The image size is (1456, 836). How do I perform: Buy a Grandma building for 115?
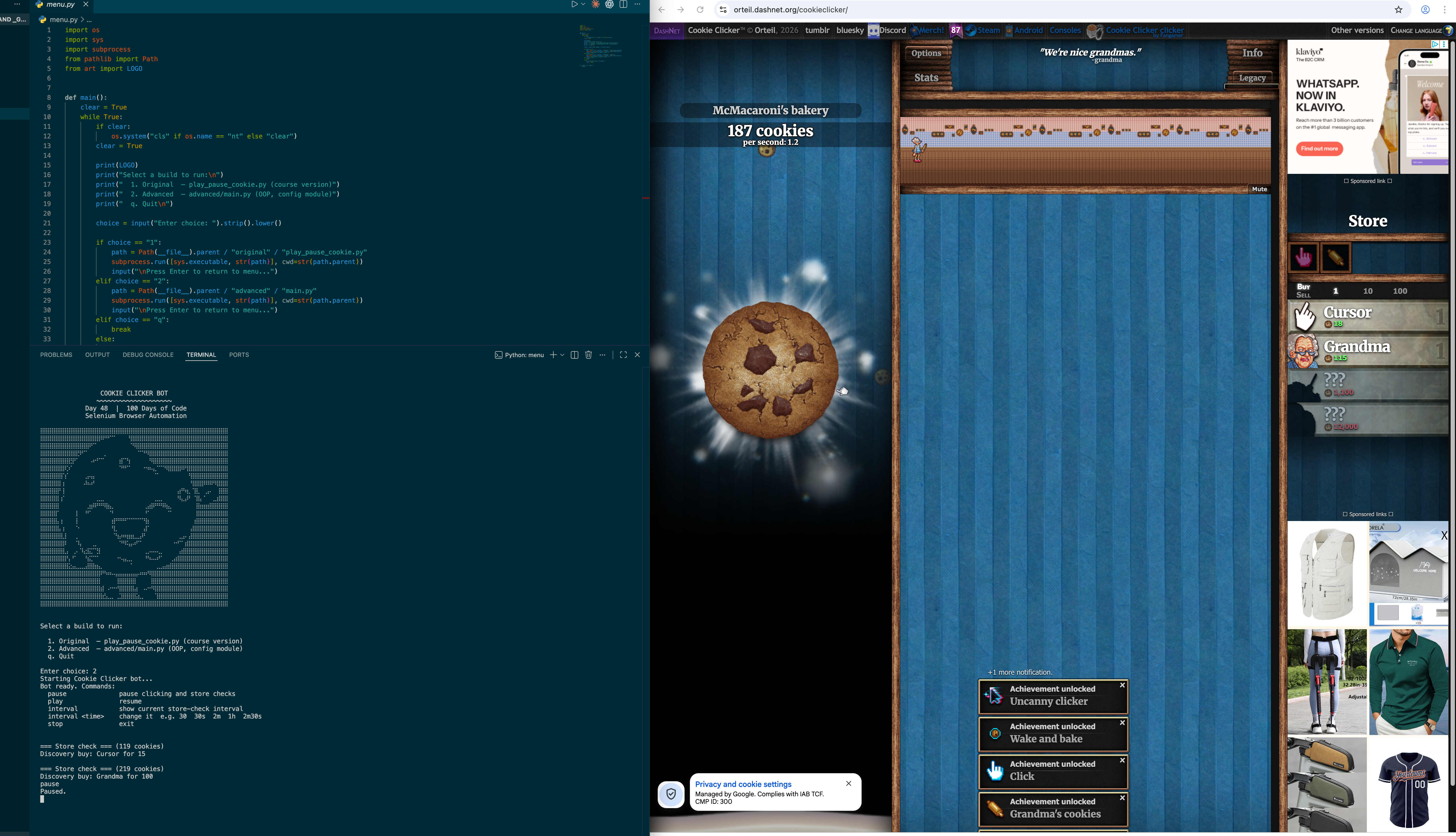pyautogui.click(x=1368, y=351)
